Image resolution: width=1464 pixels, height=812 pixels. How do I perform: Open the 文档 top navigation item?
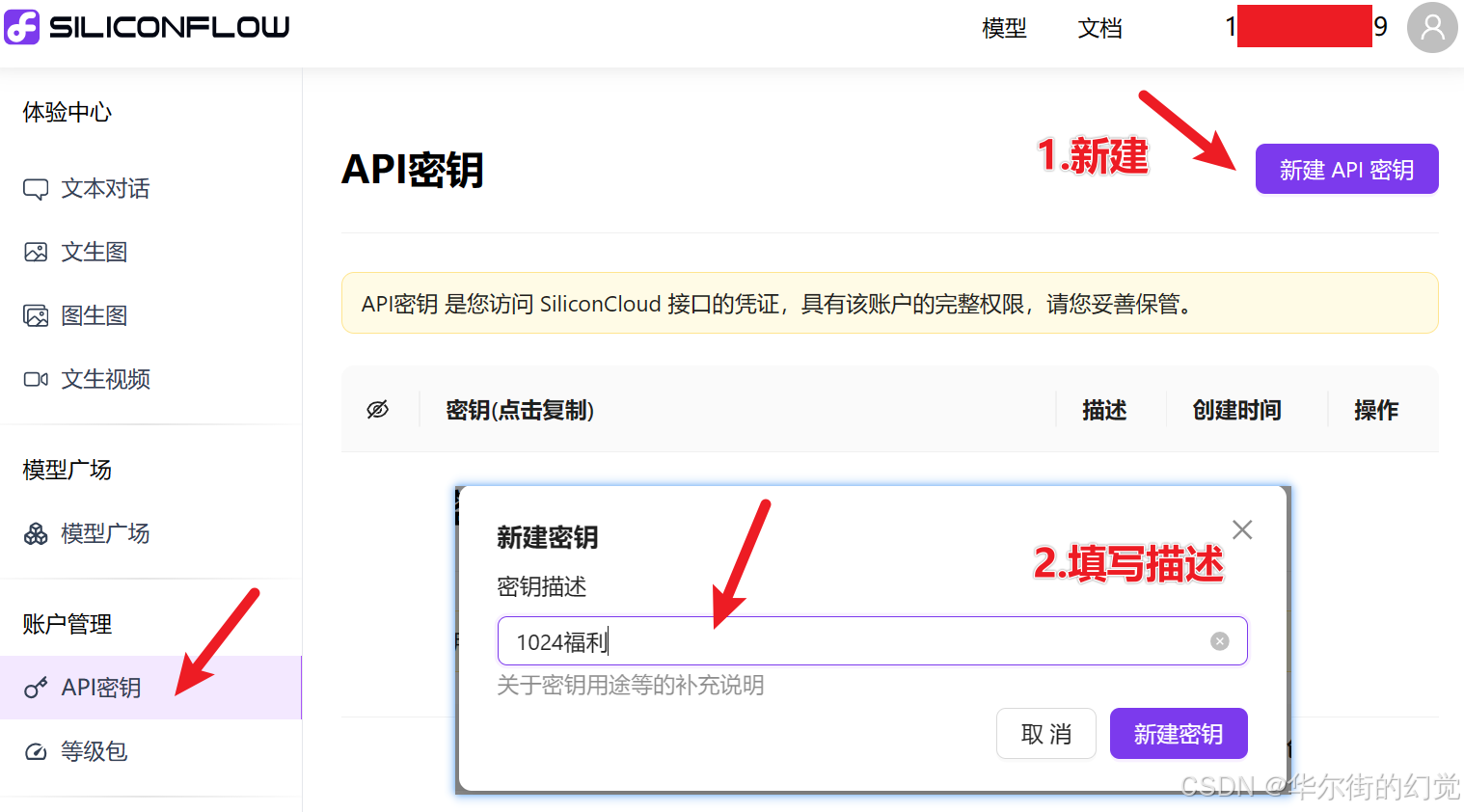point(1100,28)
